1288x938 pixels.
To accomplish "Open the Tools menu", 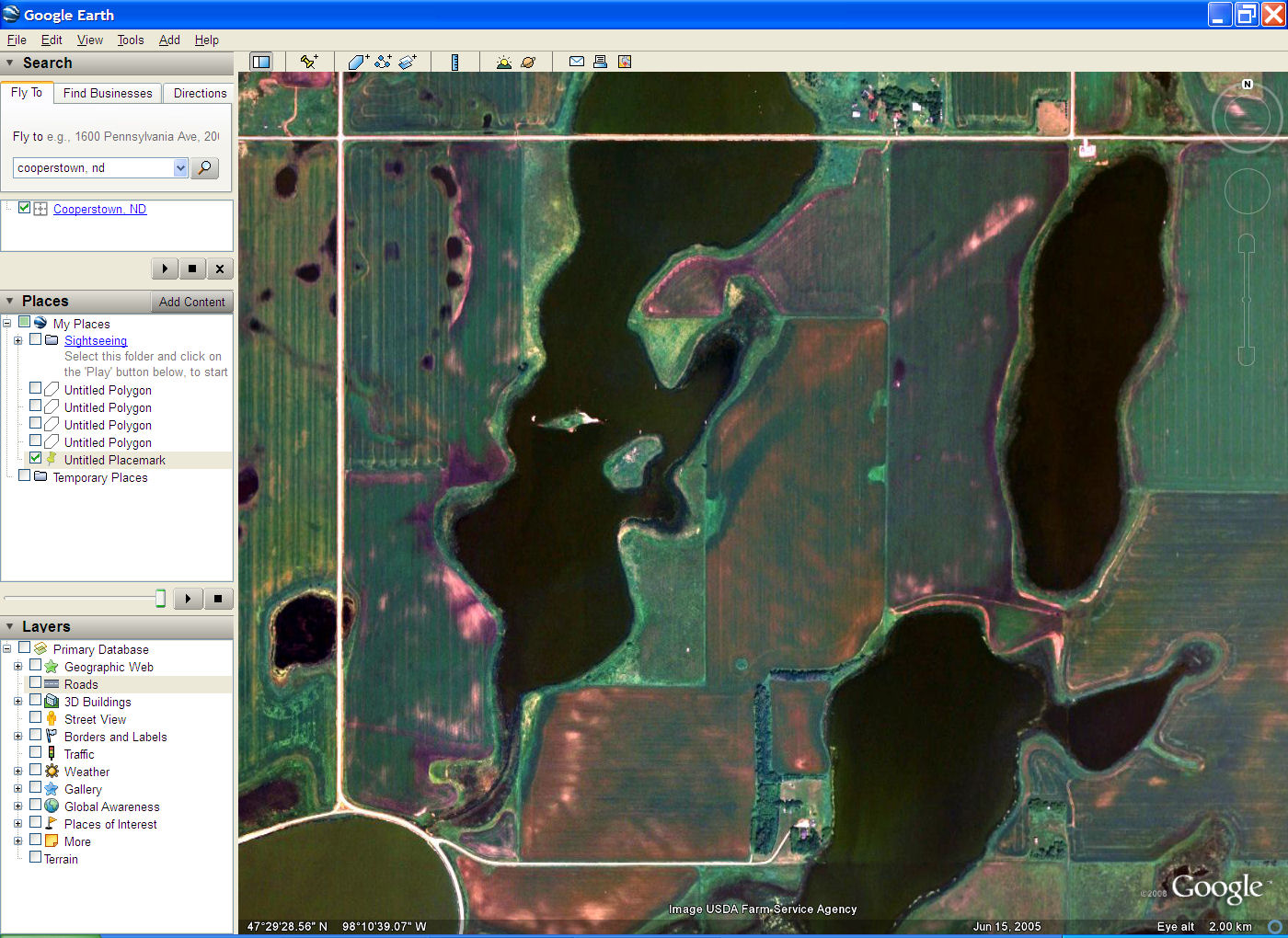I will pos(131,40).
